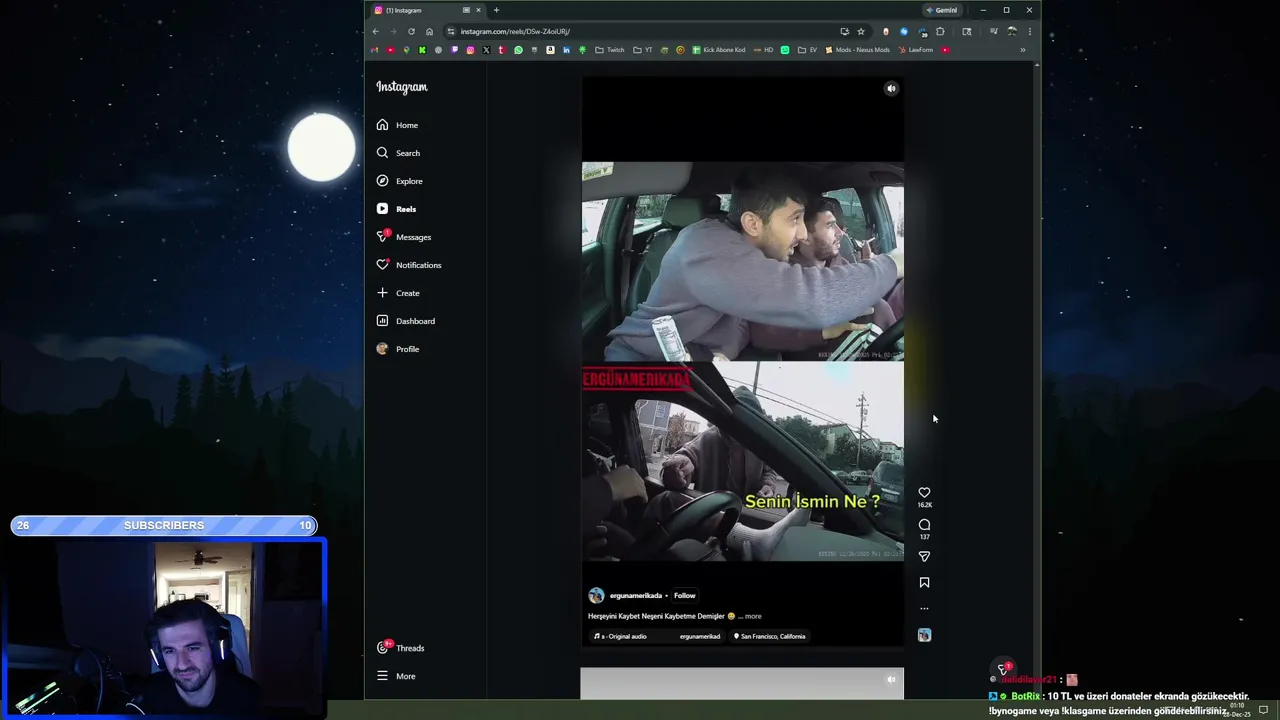Open Notifications in the sidebar
Viewport: 1280px width, 720px height.
[x=409, y=265]
